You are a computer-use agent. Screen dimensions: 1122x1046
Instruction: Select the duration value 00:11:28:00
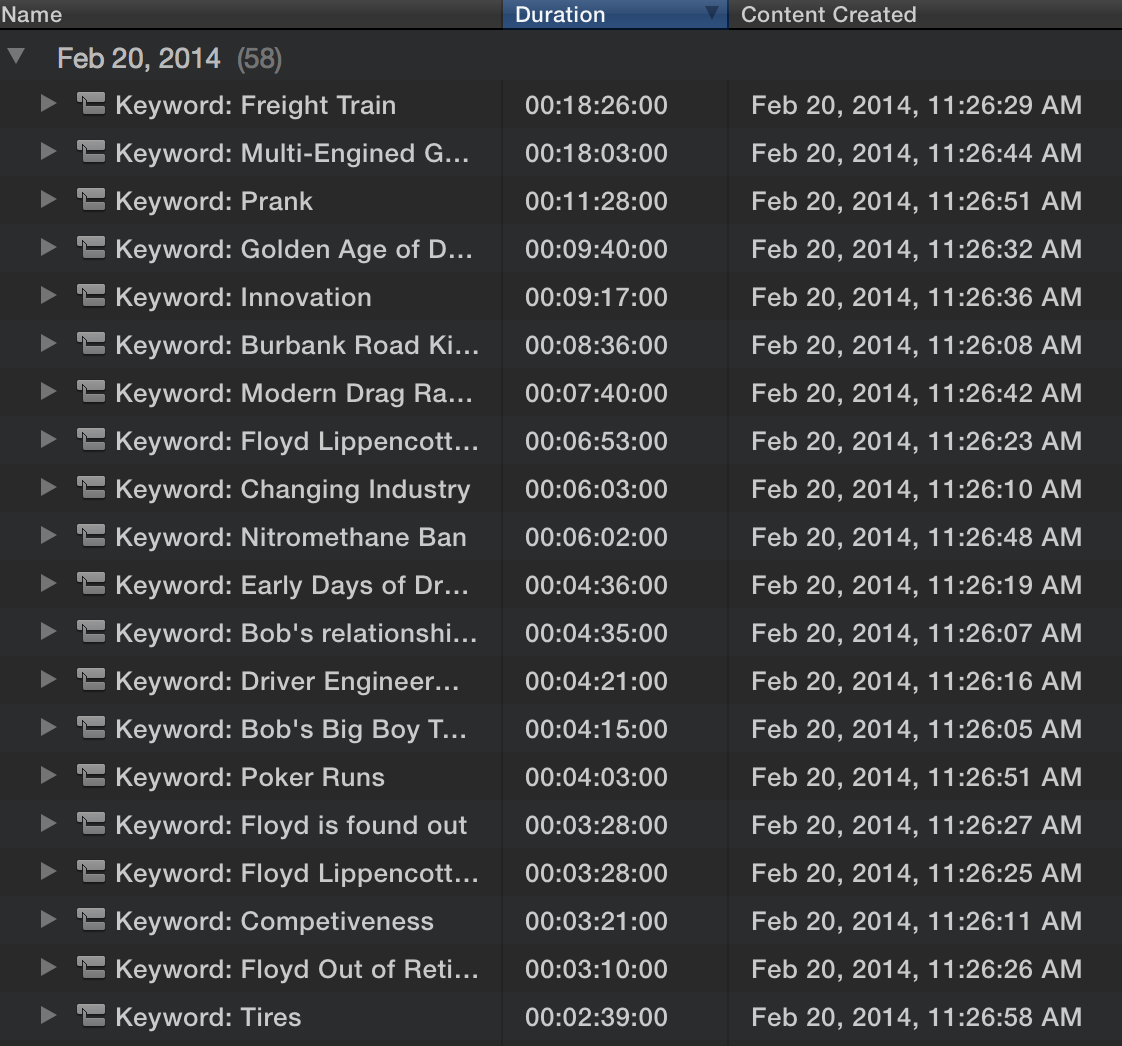pyautogui.click(x=596, y=201)
